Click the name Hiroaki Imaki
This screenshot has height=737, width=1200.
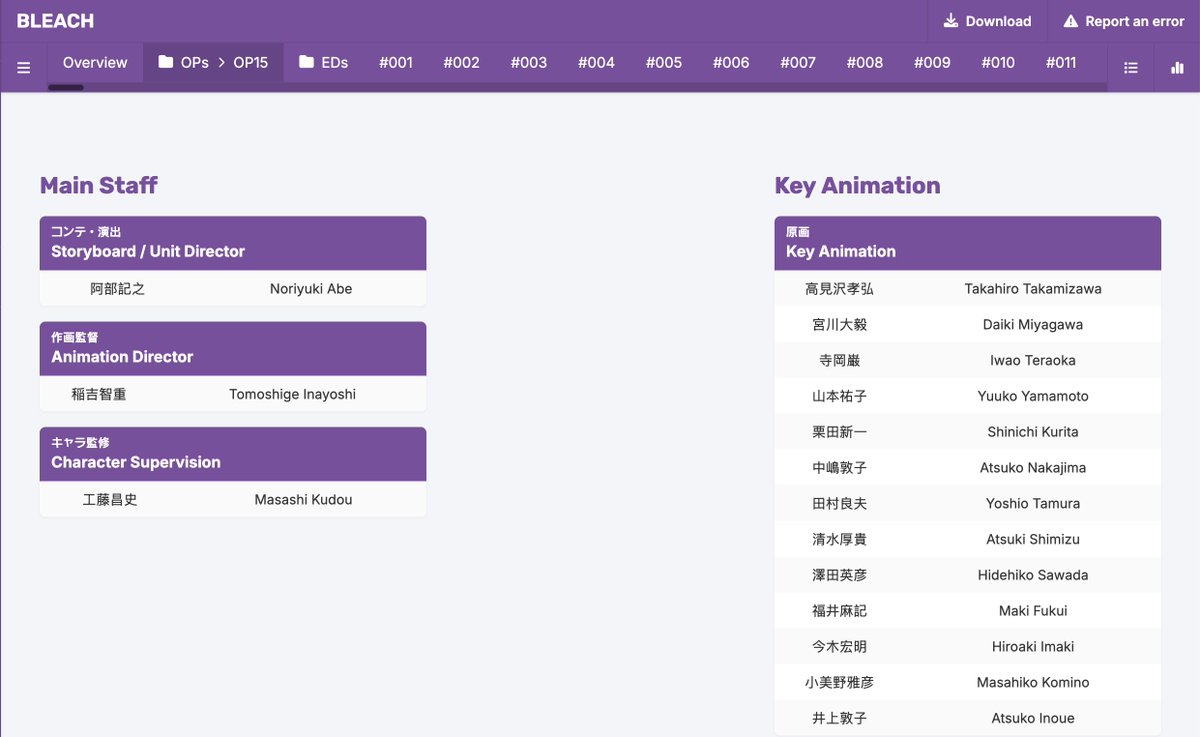1033,647
